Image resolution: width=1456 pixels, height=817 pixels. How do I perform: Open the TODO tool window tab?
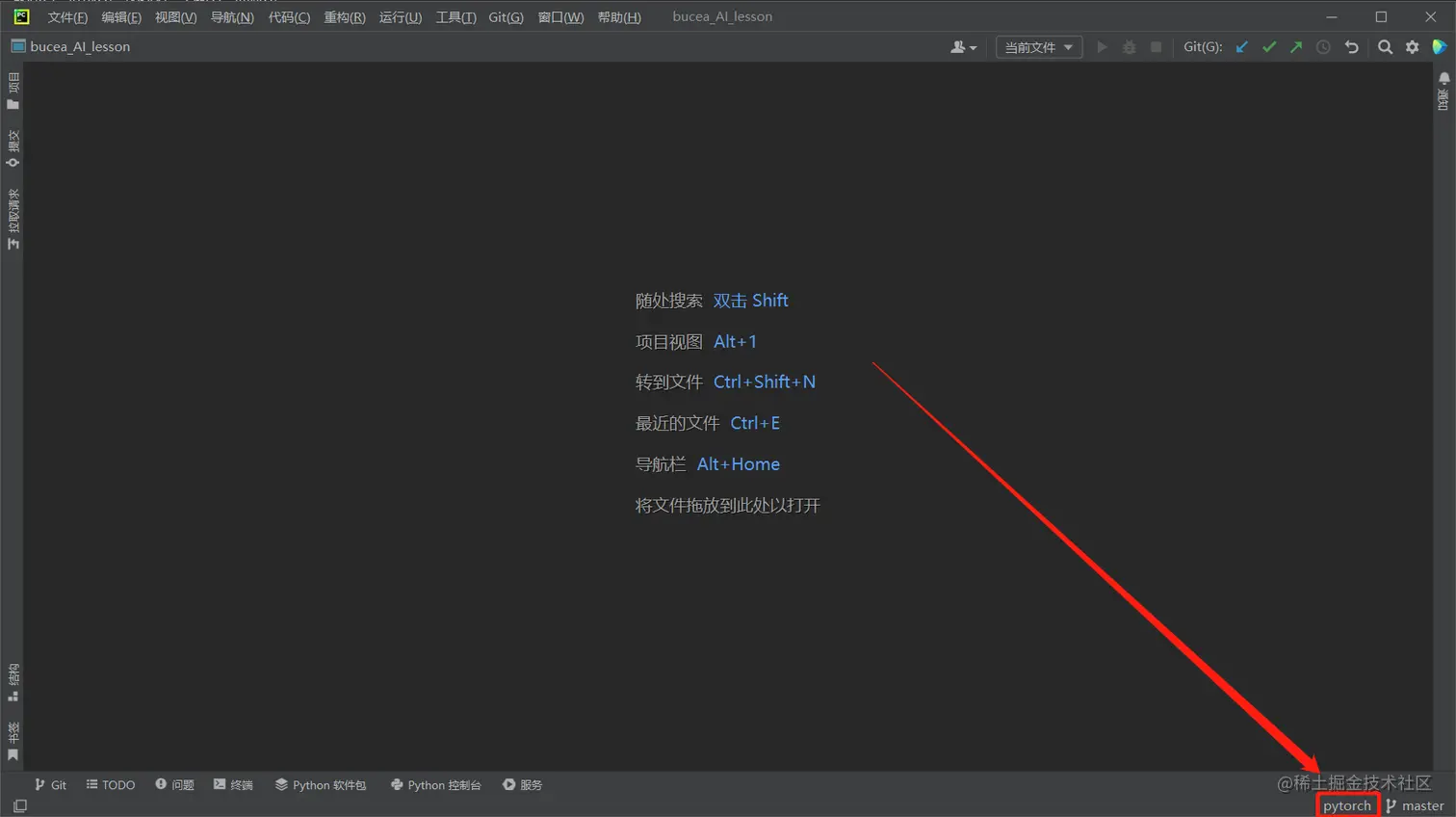coord(111,785)
